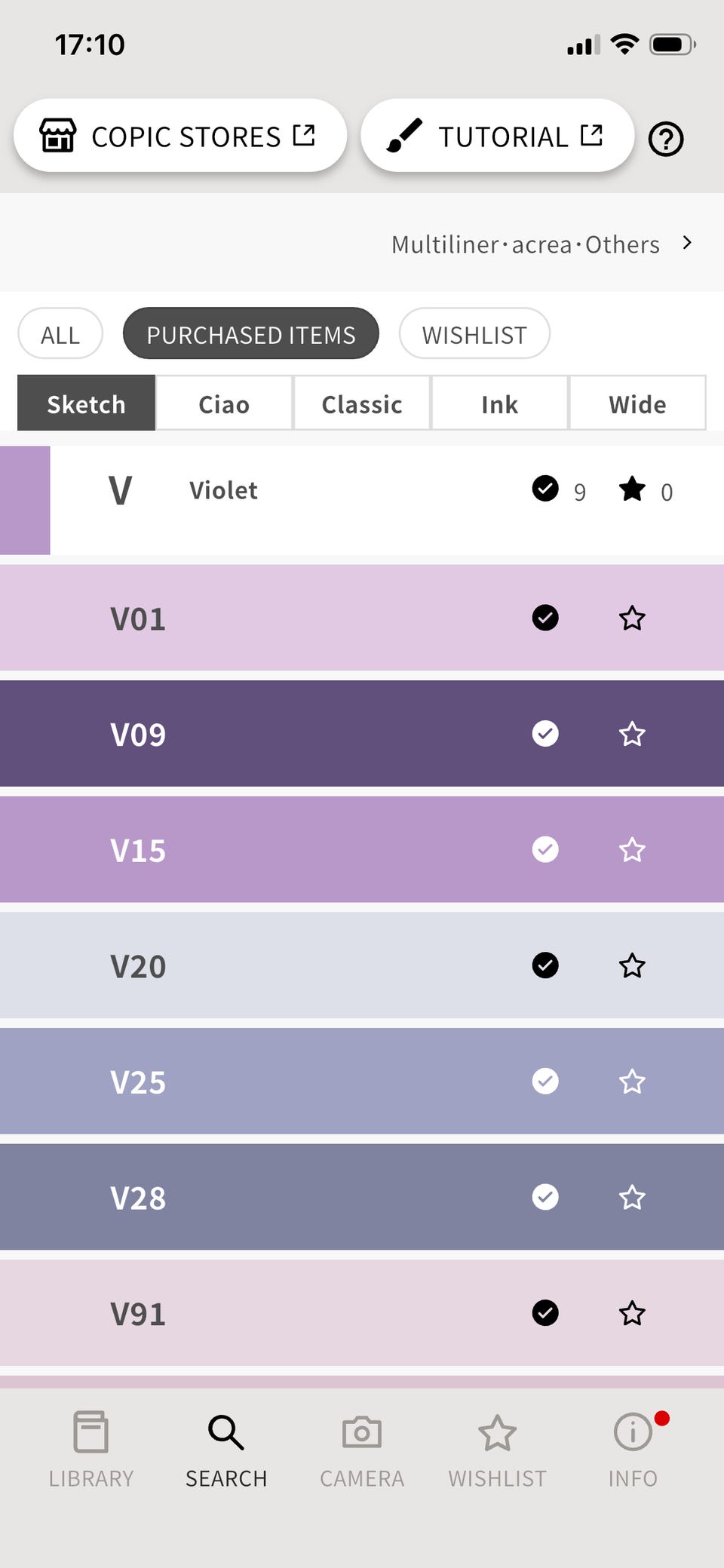Switch to the Ciao tab
The height and width of the screenshot is (1568, 724).
[x=224, y=404]
